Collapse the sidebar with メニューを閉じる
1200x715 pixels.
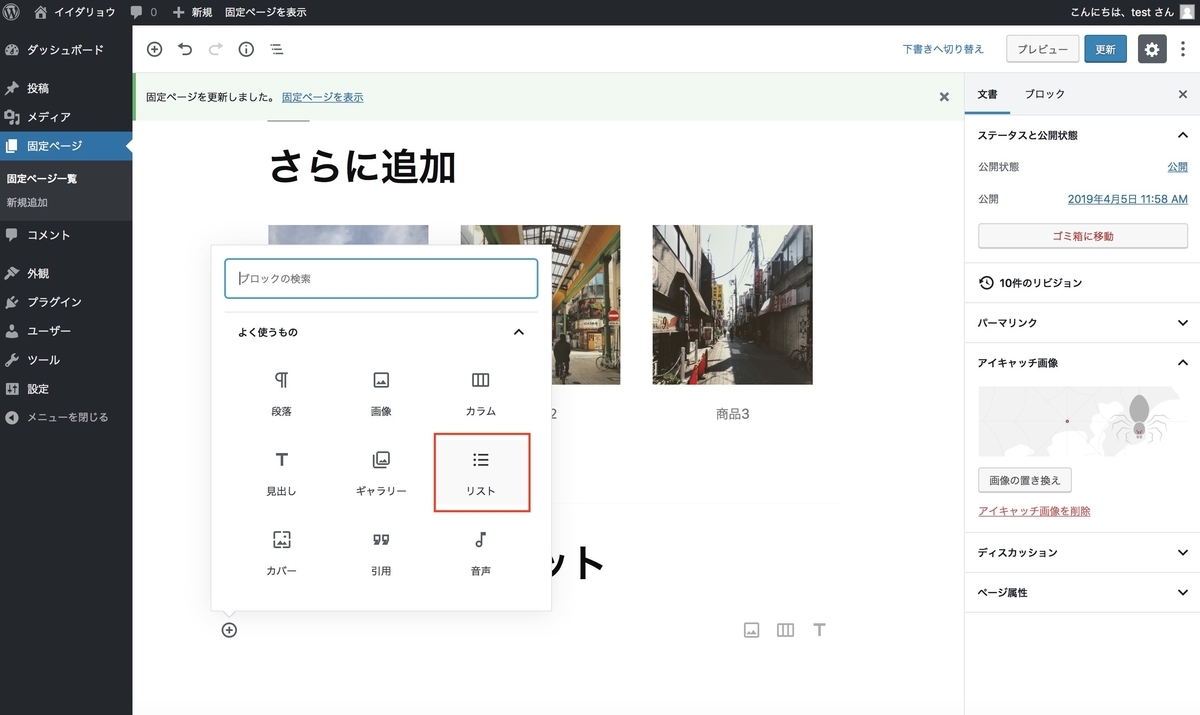(x=66, y=417)
